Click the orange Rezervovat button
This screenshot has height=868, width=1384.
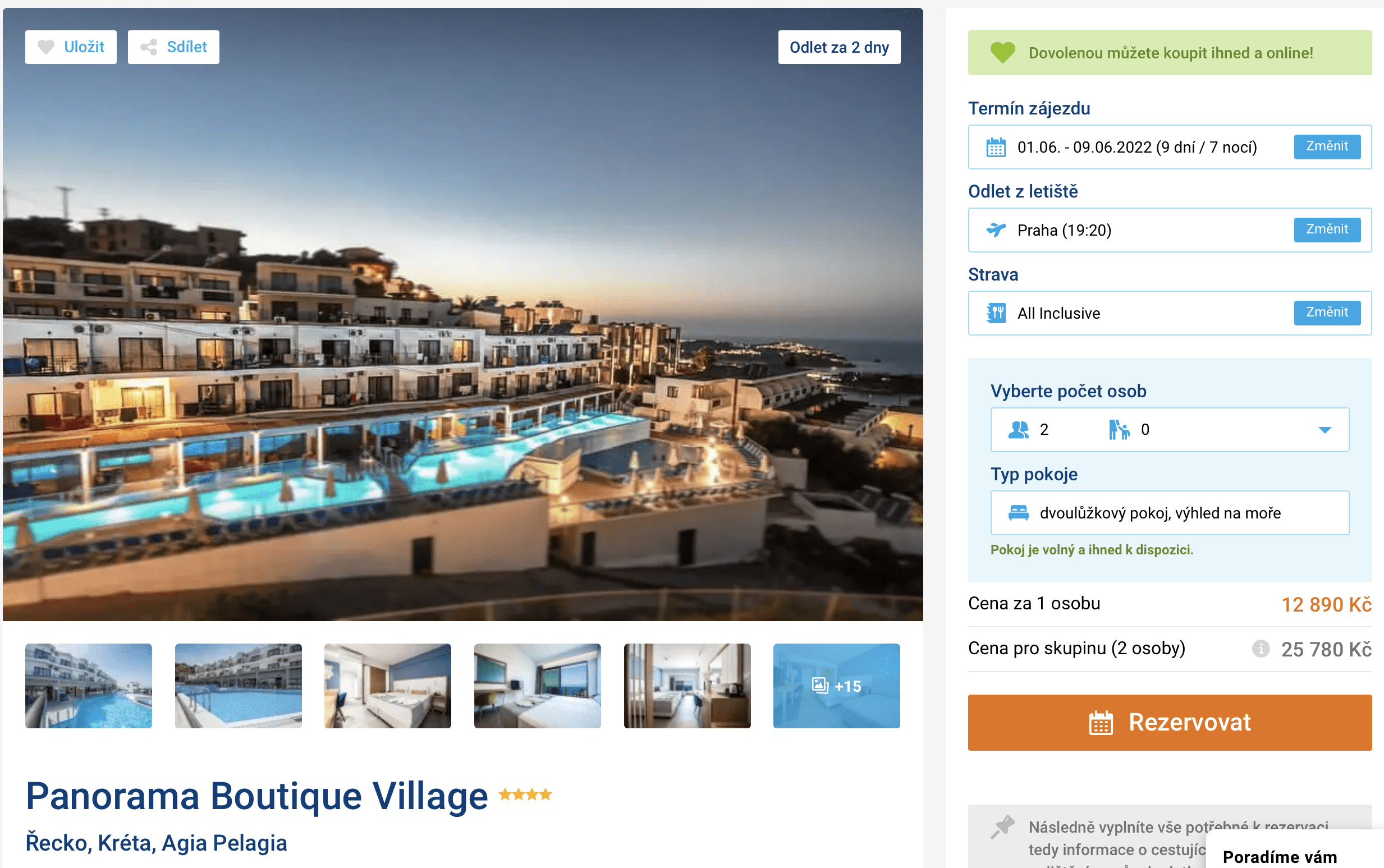pos(1169,722)
